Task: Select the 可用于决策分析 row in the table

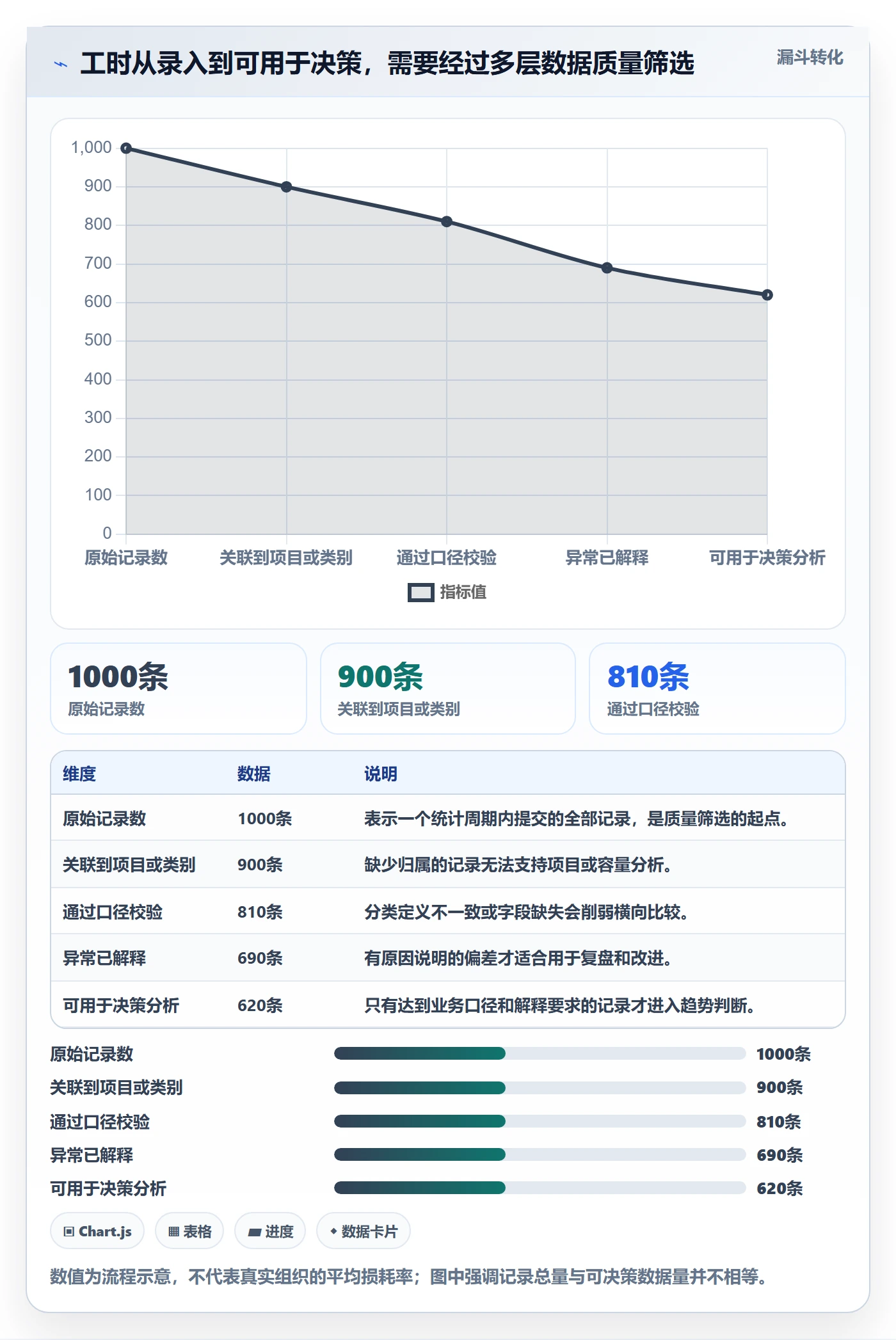Action: (x=448, y=1005)
